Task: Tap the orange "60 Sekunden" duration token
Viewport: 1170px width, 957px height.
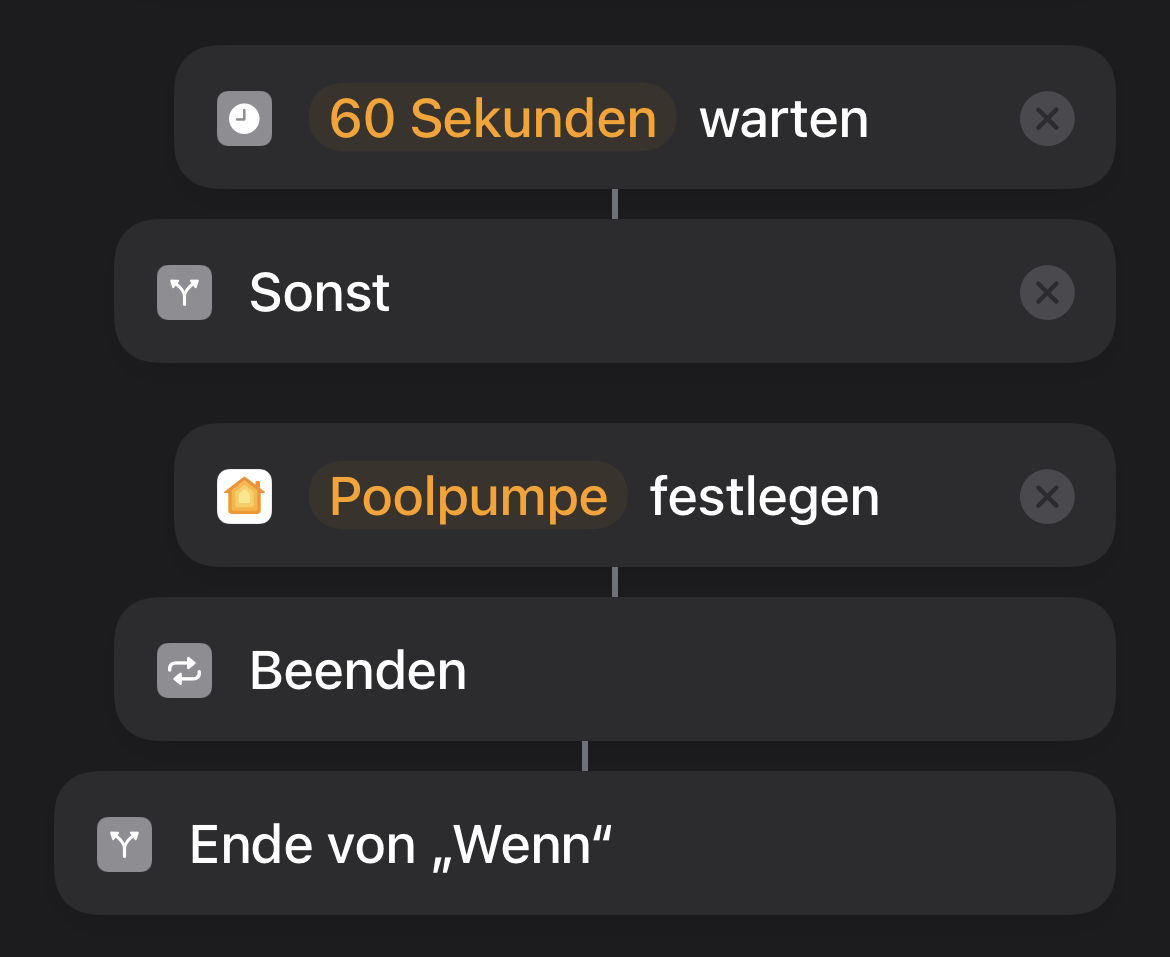Action: click(x=492, y=118)
